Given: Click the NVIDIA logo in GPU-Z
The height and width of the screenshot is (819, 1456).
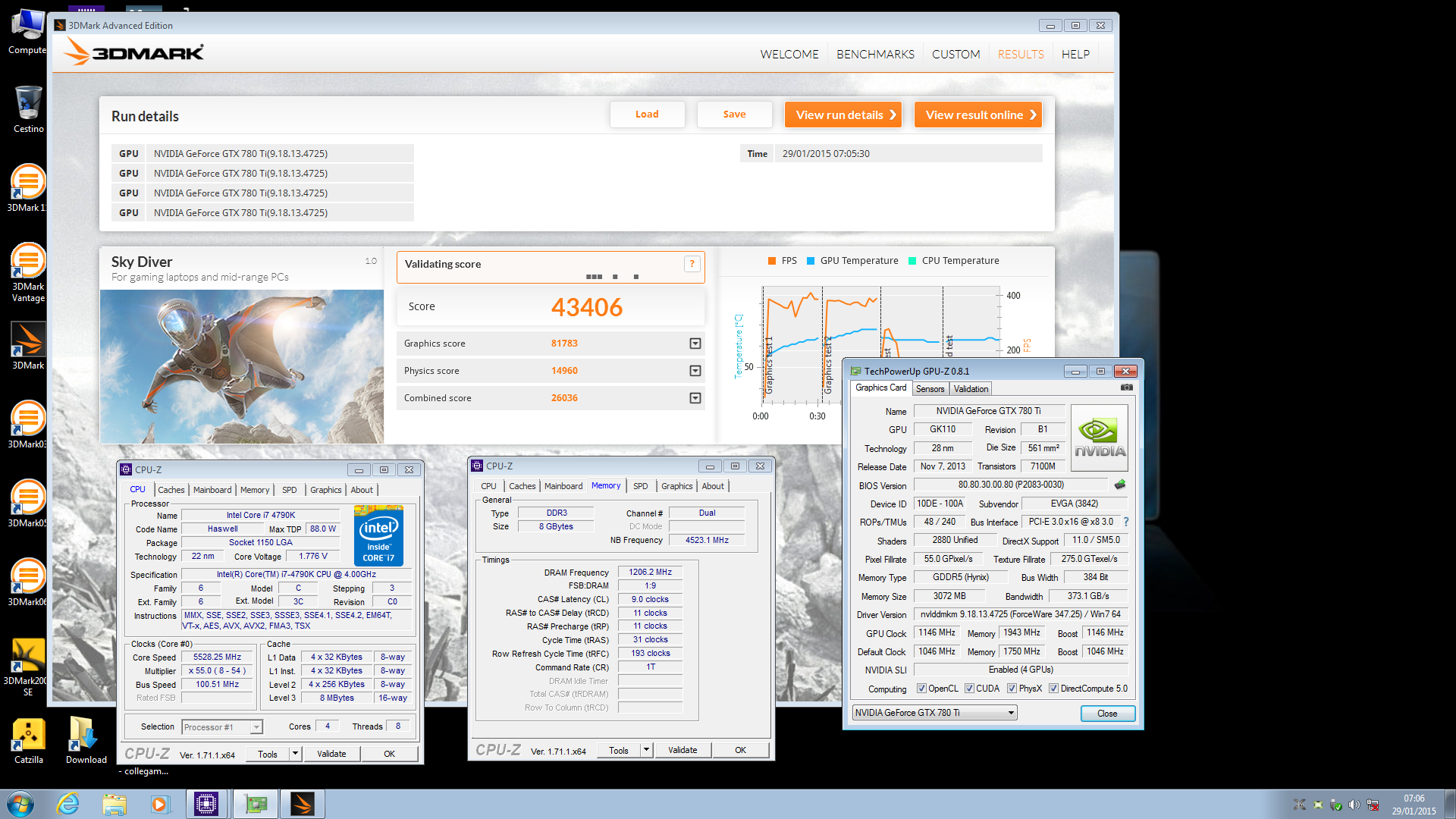Looking at the screenshot, I should 1100,437.
